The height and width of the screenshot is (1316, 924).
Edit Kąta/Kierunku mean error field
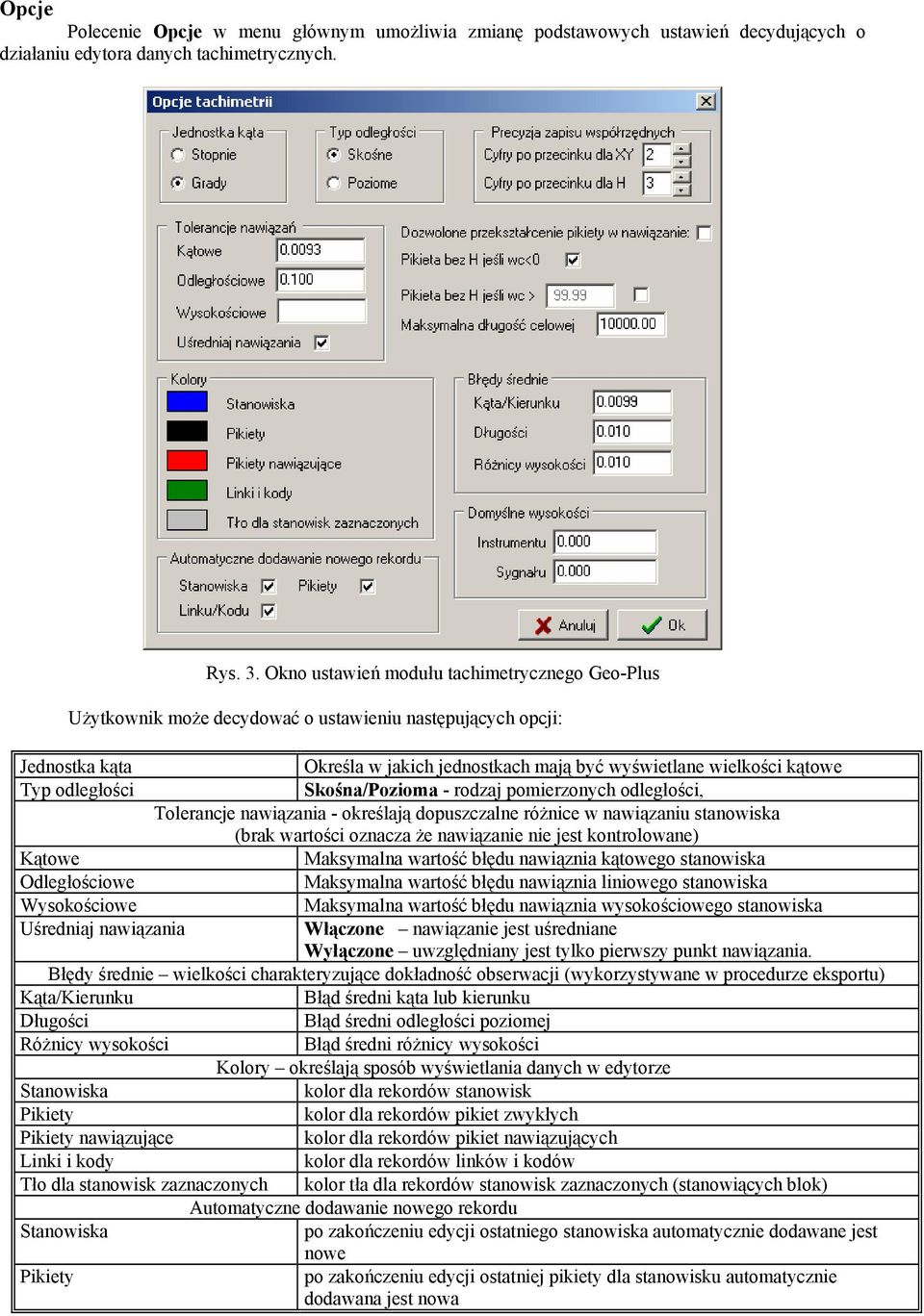[x=632, y=402]
